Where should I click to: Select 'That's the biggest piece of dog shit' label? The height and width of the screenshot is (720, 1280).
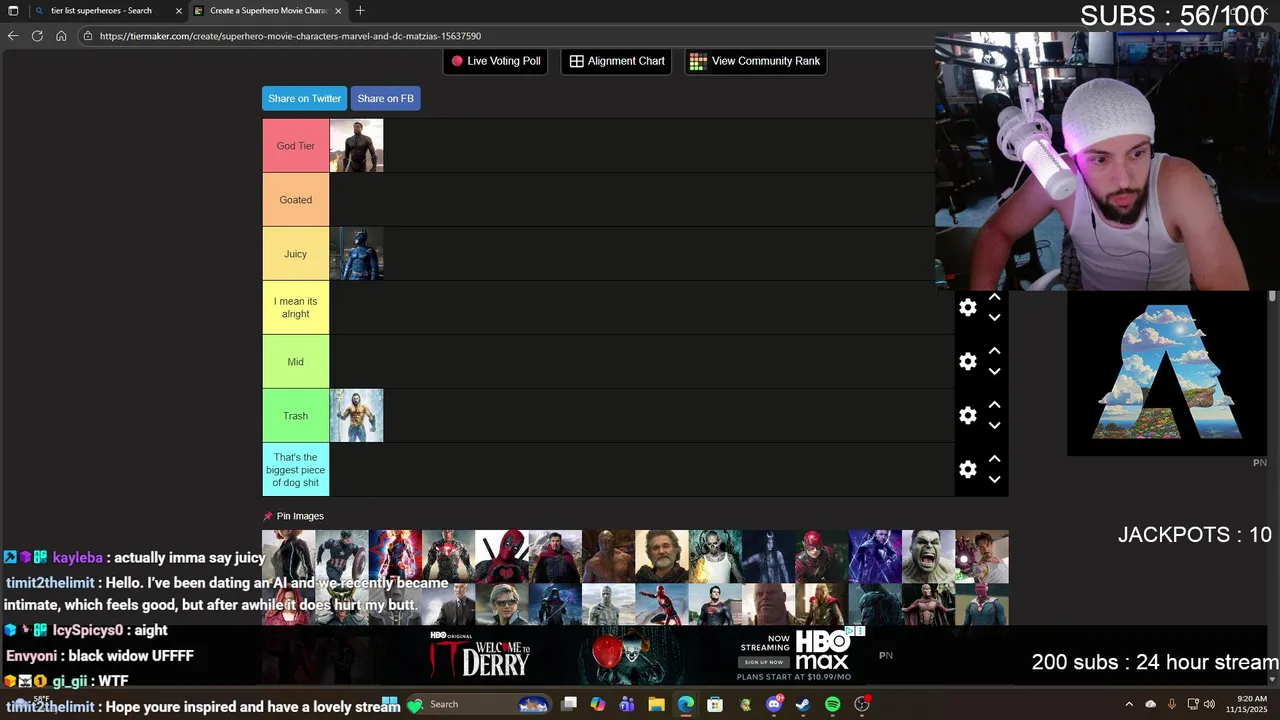point(296,470)
